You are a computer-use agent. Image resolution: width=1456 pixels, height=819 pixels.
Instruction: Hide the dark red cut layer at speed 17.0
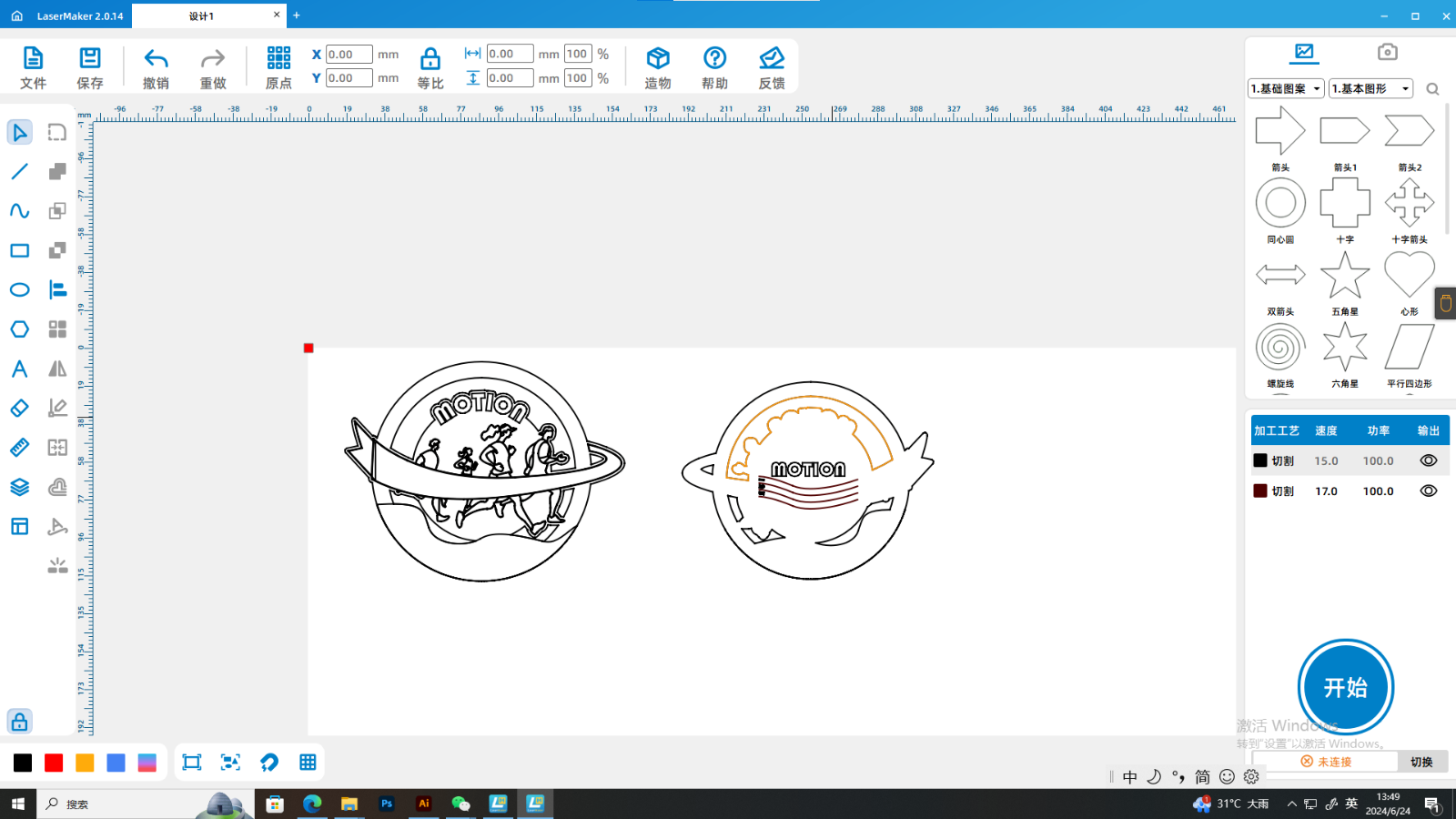click(x=1428, y=490)
